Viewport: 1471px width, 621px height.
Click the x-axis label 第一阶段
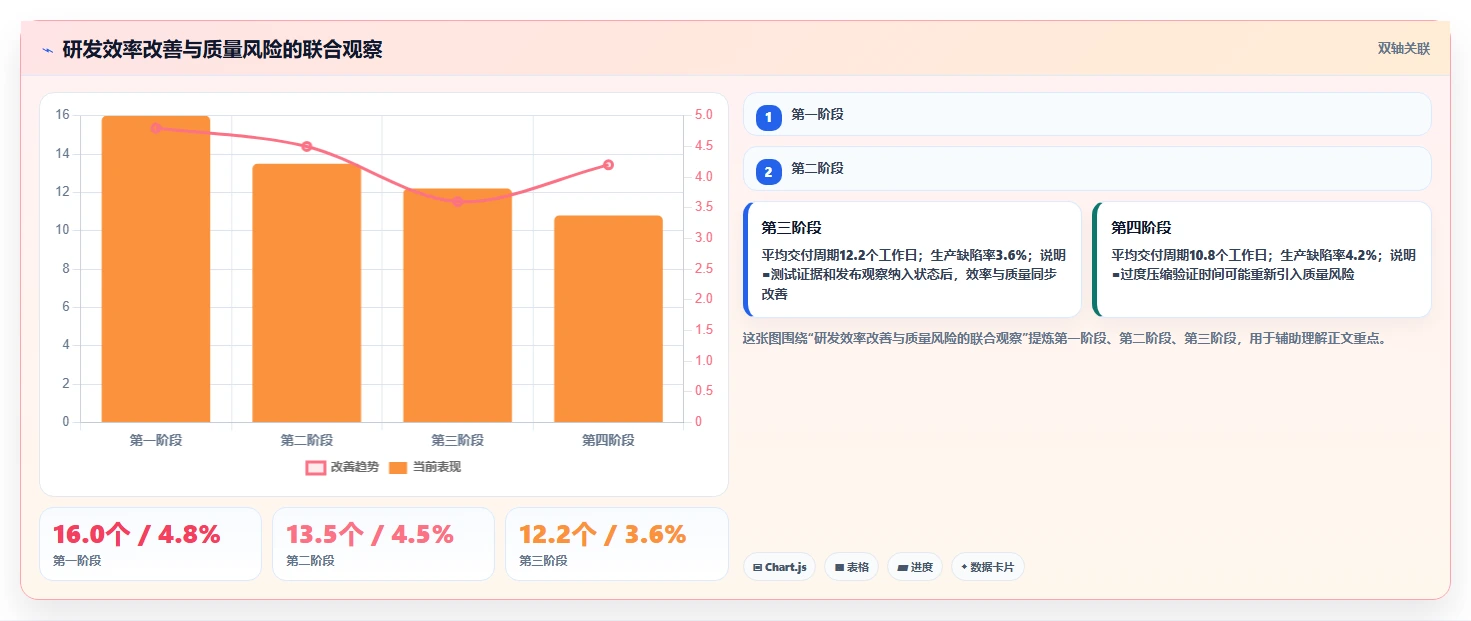(156, 440)
